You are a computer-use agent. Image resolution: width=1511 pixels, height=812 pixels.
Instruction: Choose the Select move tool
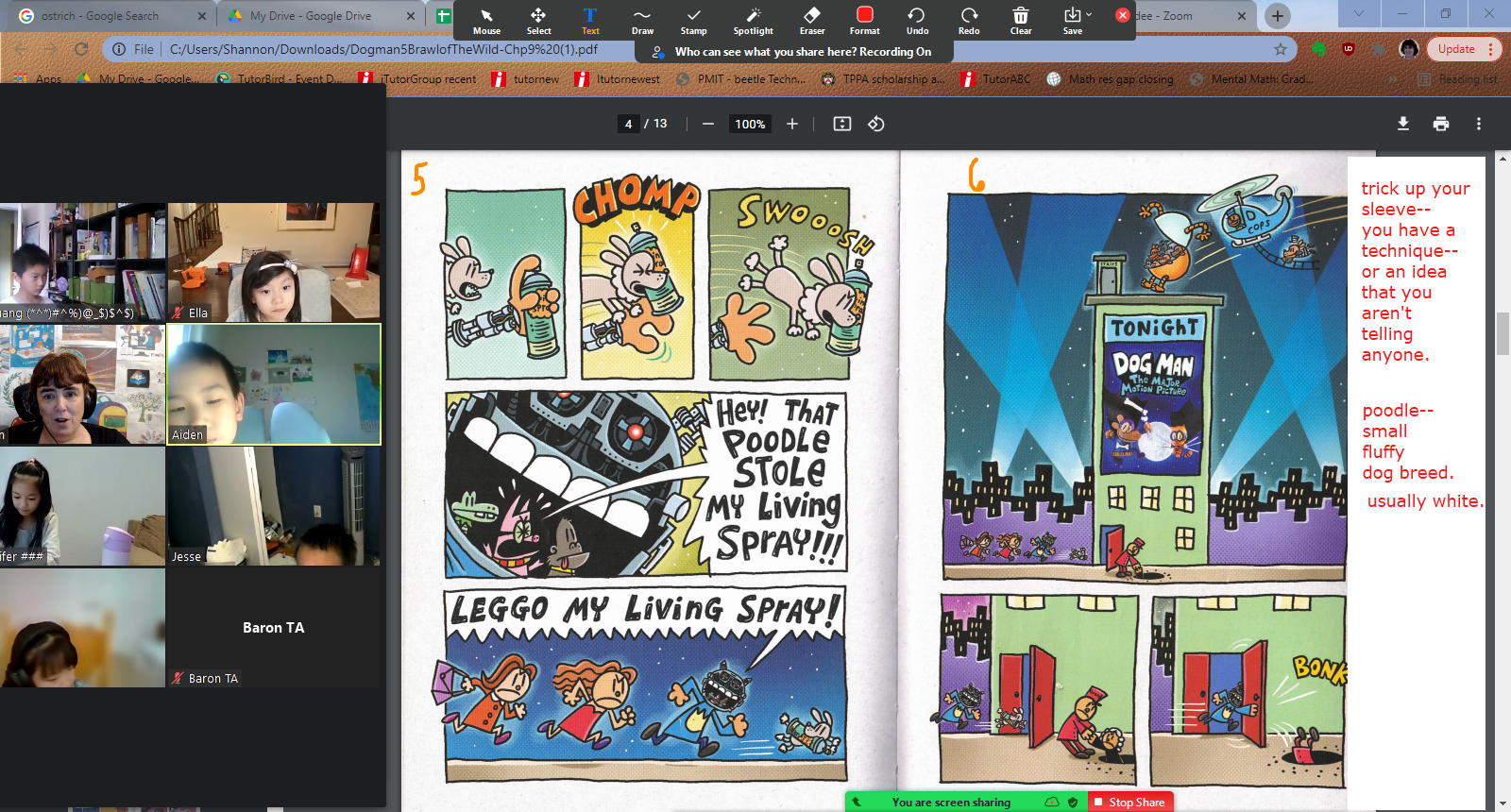click(x=538, y=21)
